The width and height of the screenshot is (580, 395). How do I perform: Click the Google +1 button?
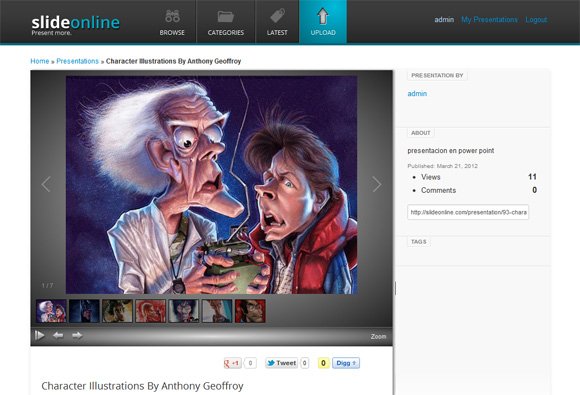point(233,363)
